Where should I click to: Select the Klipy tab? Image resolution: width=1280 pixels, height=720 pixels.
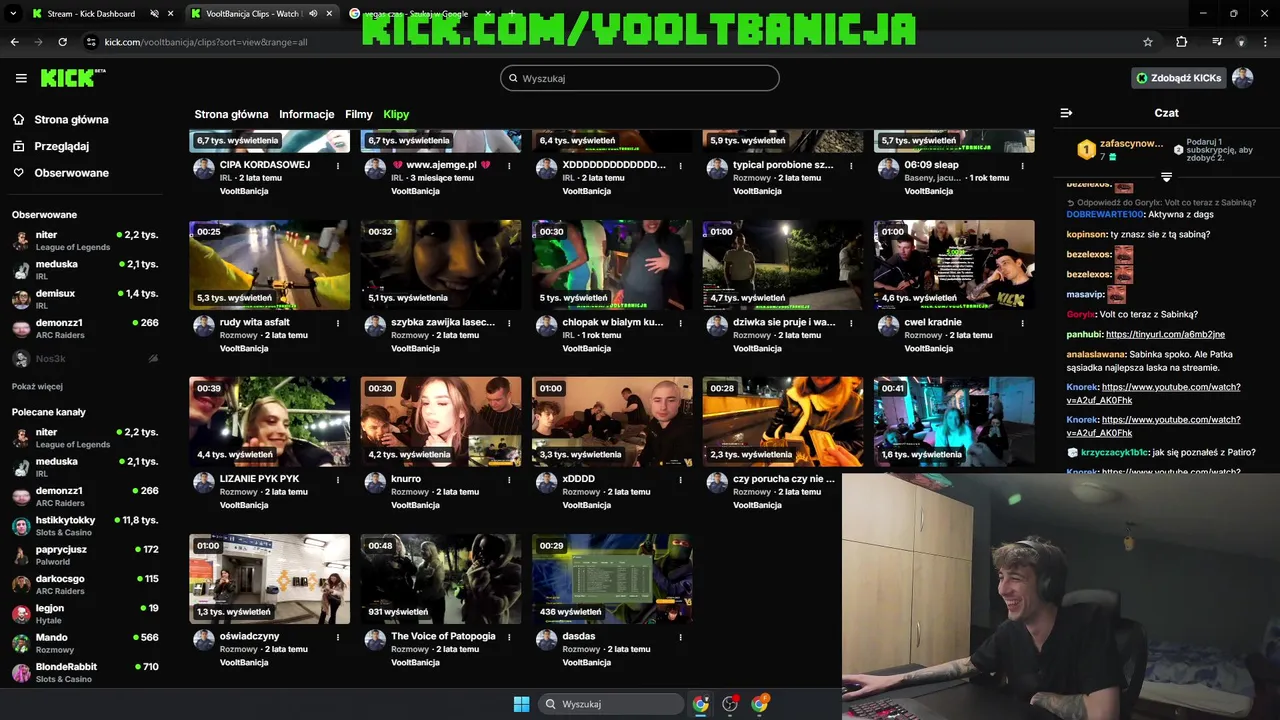396,114
